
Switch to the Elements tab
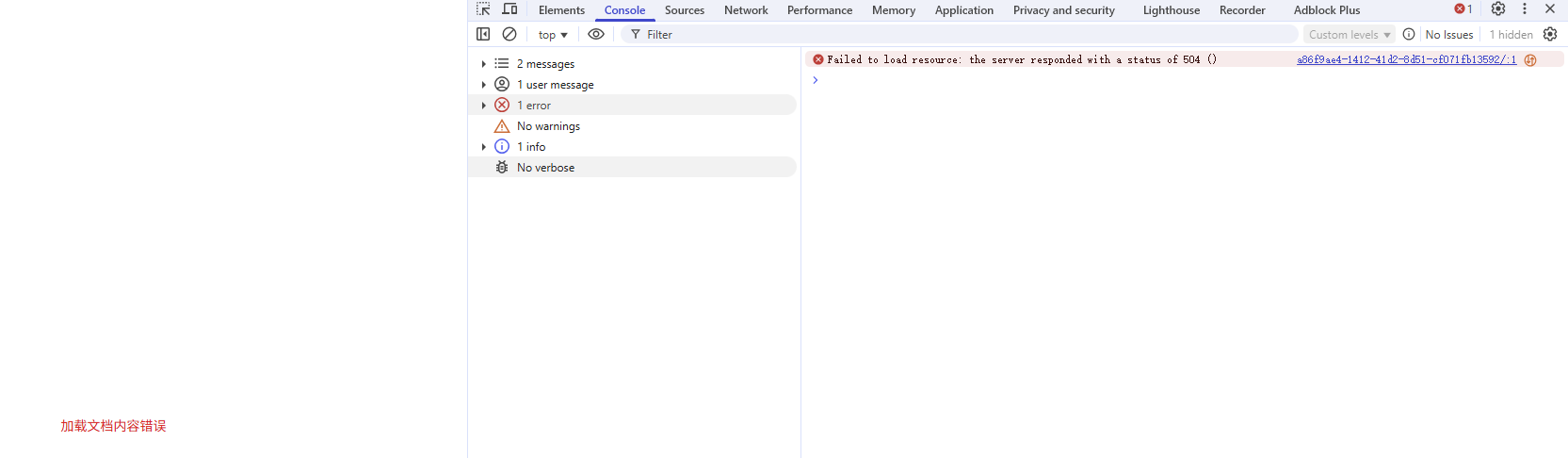(x=561, y=10)
